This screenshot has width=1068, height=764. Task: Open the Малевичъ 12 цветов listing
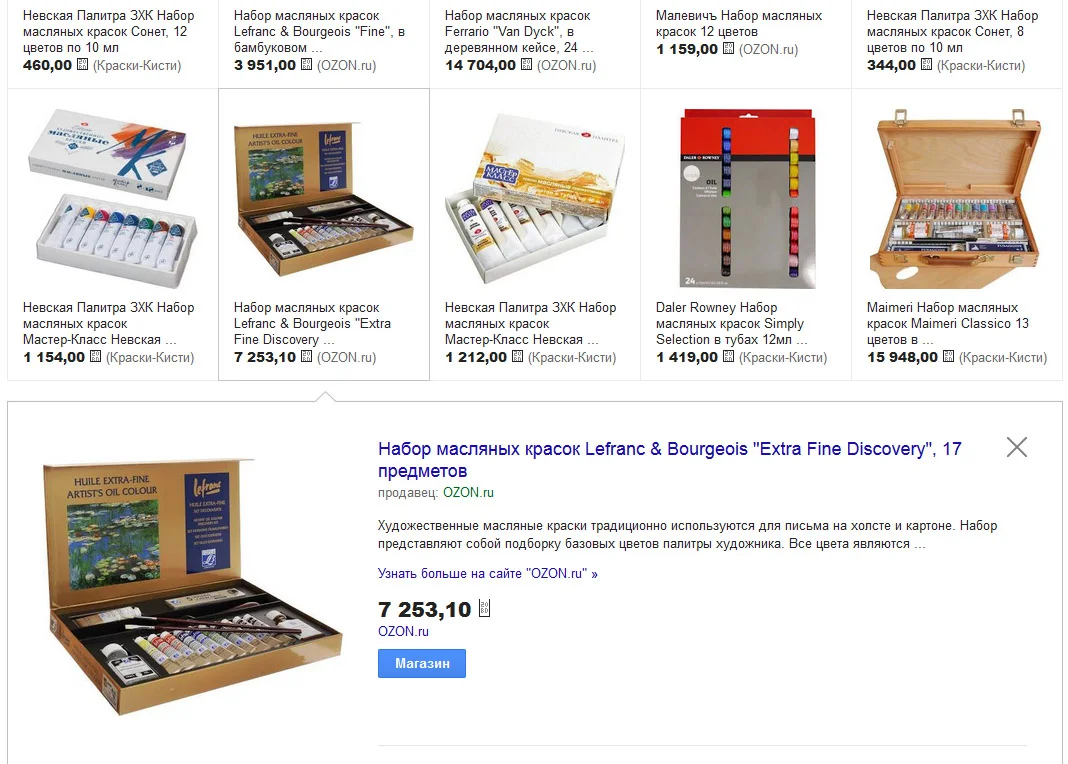[739, 23]
